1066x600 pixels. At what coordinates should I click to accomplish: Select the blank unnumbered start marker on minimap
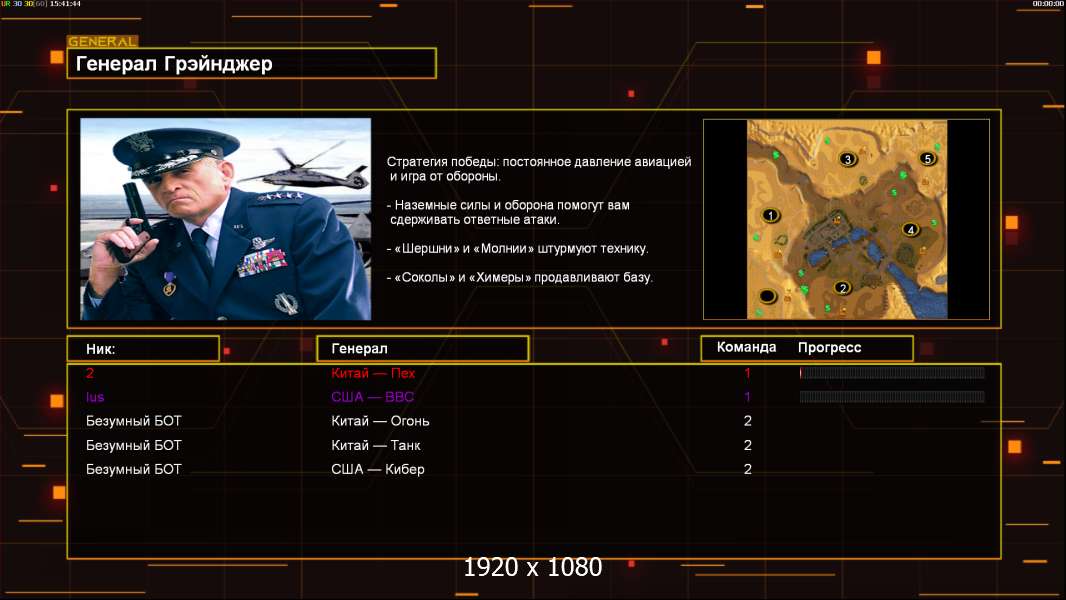767,295
